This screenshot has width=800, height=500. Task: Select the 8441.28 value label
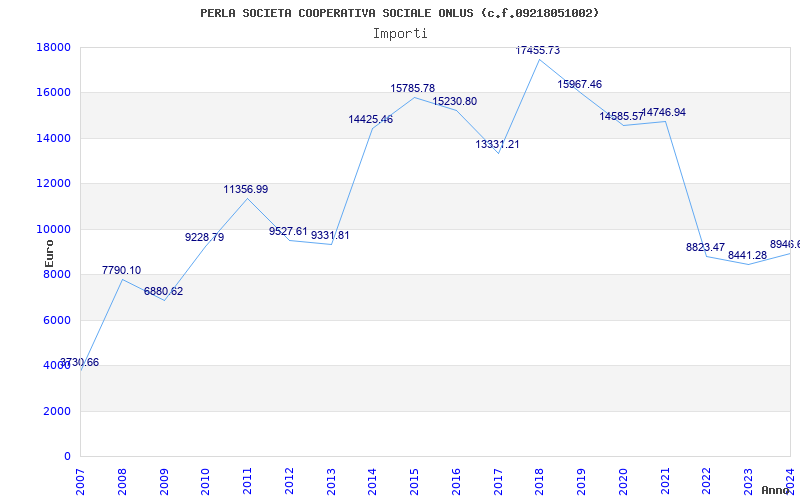(x=747, y=255)
